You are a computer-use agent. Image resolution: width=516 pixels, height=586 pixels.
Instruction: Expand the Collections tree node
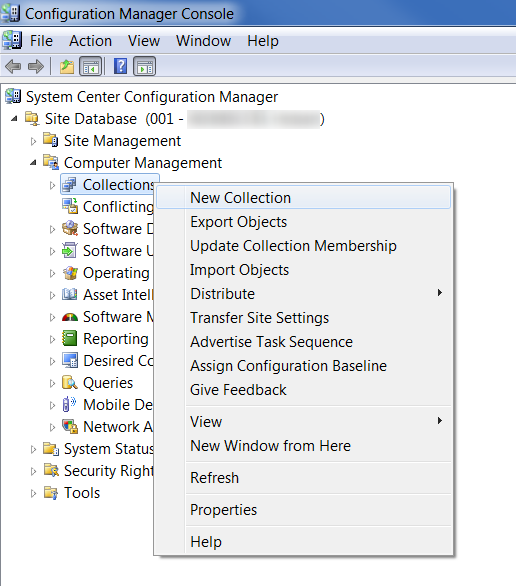52,185
